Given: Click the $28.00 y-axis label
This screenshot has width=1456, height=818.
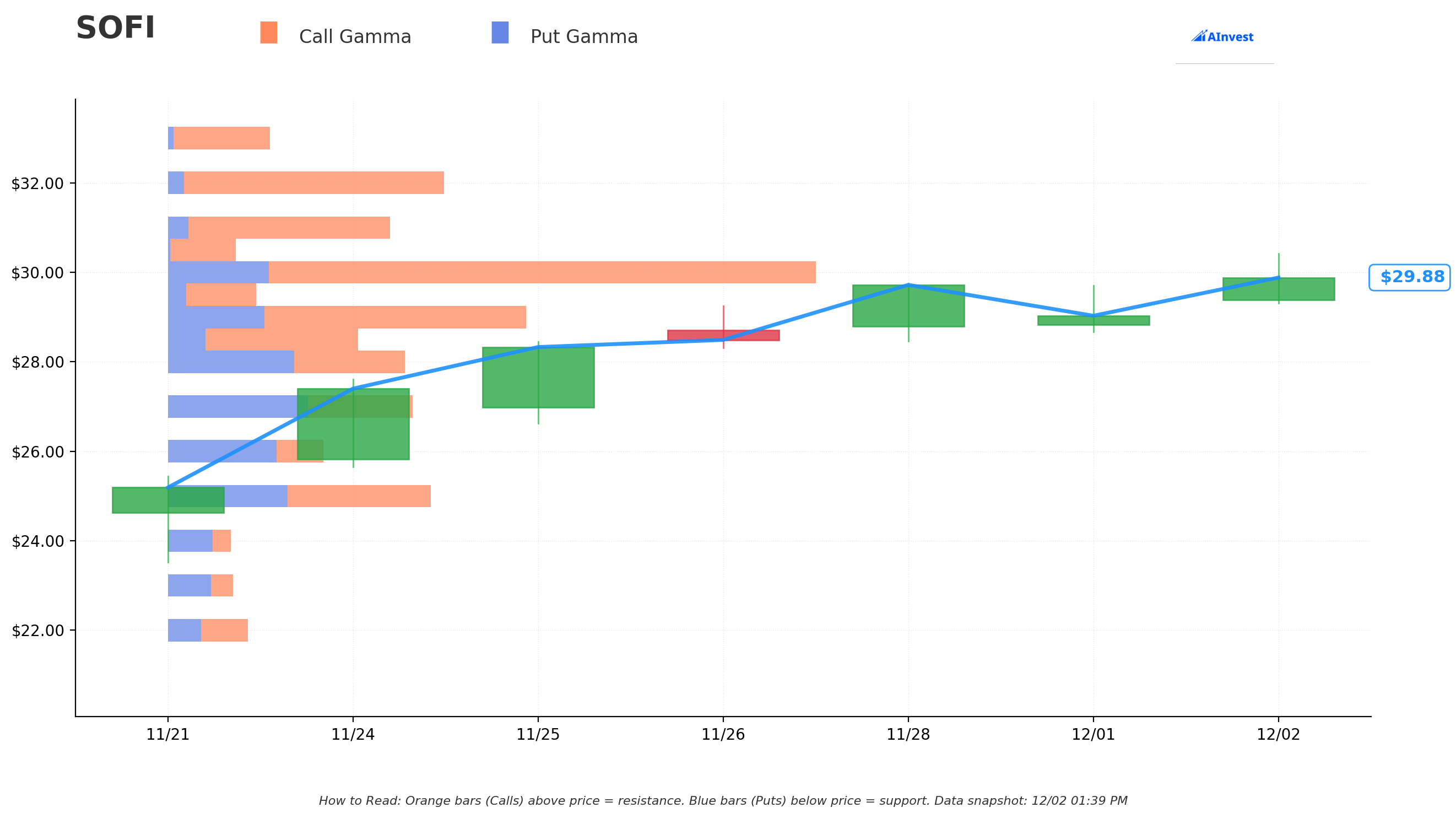Looking at the screenshot, I should 38,362.
